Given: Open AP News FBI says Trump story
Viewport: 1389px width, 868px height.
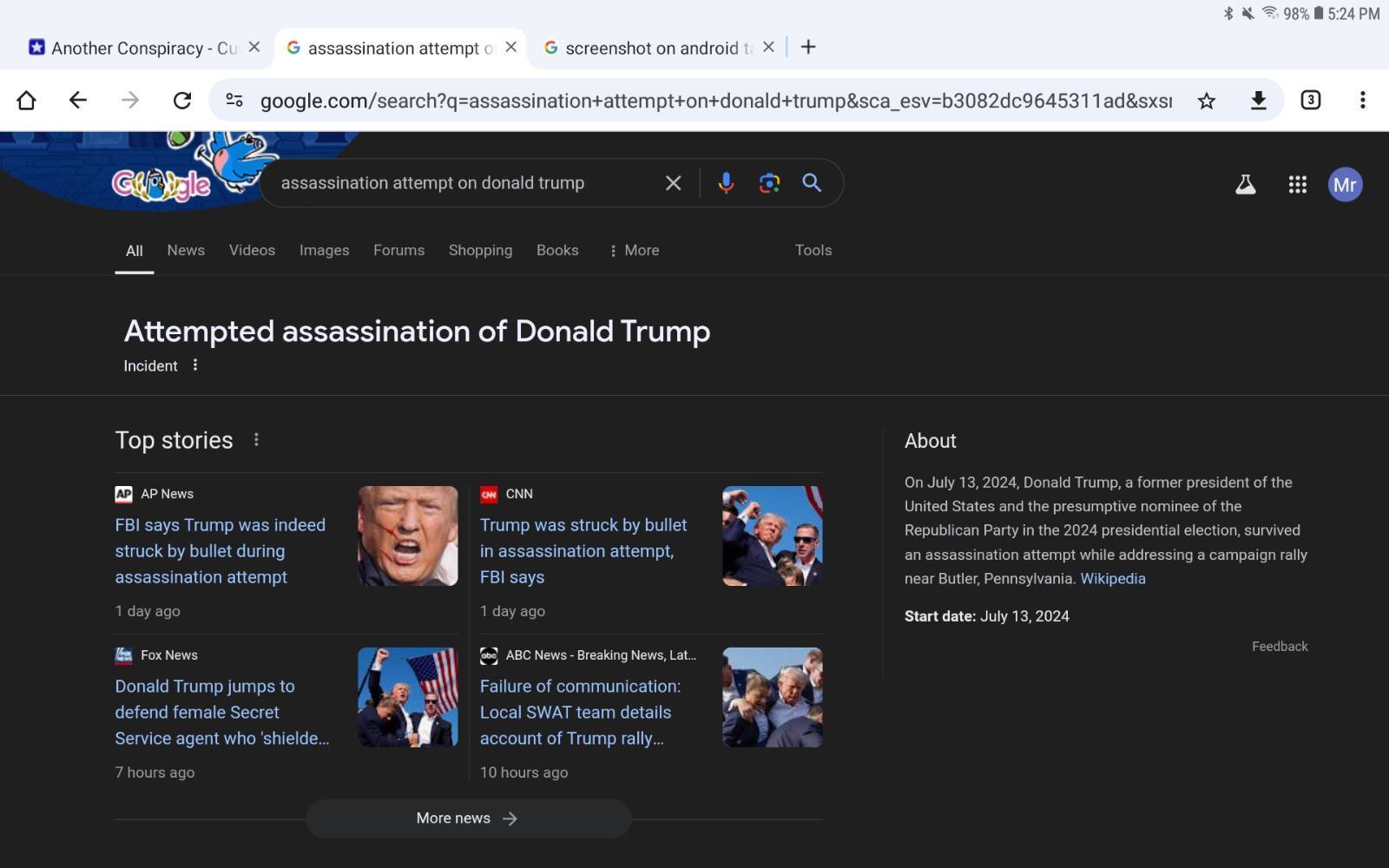Looking at the screenshot, I should [x=221, y=551].
